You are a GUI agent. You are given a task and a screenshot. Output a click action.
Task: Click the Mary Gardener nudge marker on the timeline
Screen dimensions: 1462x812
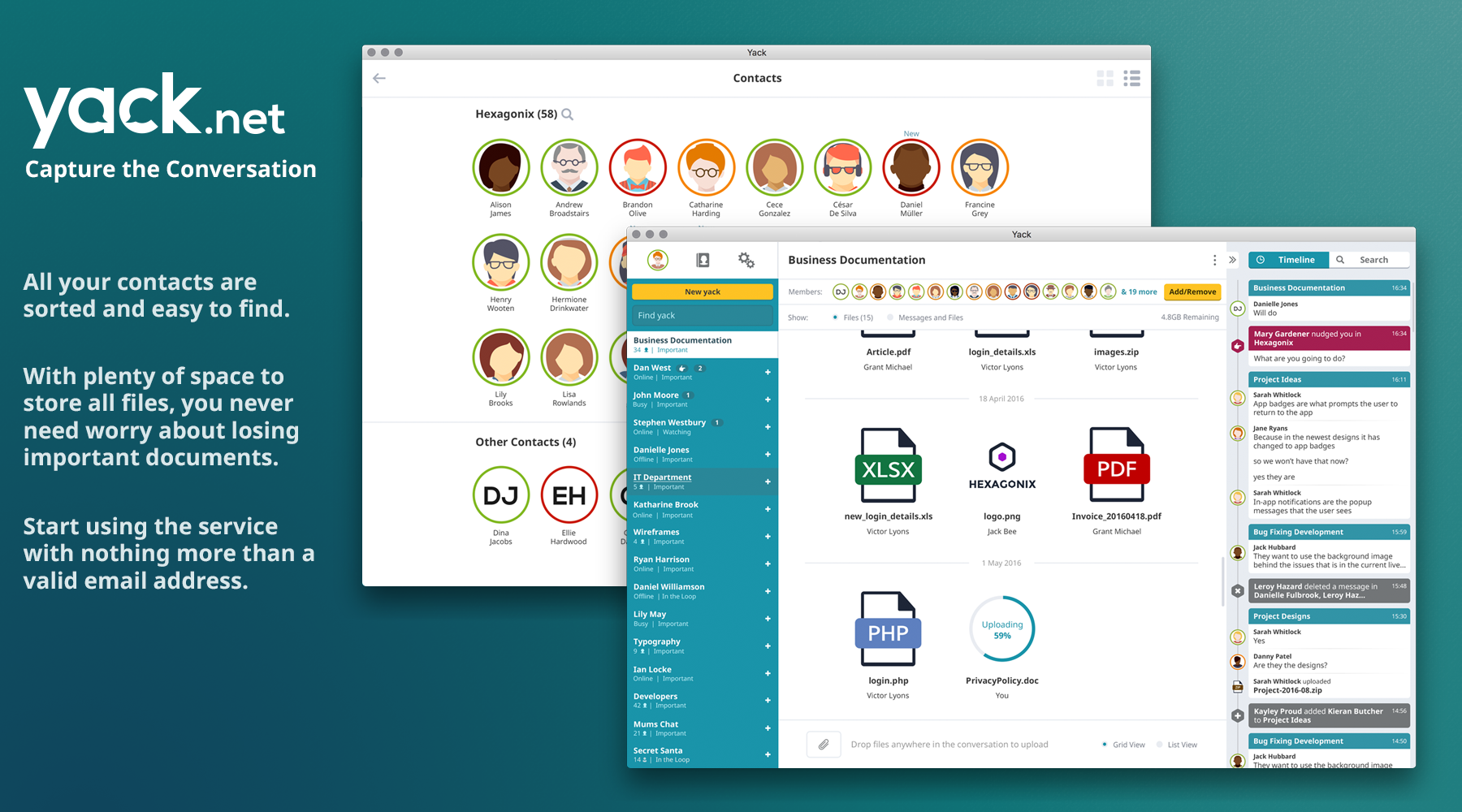click(1237, 346)
